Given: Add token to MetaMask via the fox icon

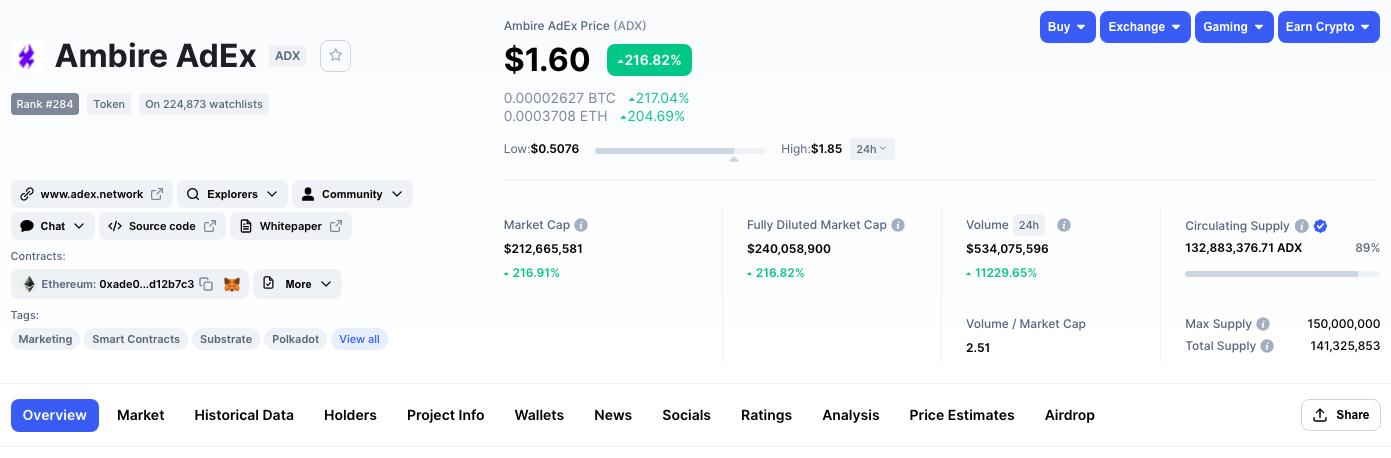Looking at the screenshot, I should [231, 284].
